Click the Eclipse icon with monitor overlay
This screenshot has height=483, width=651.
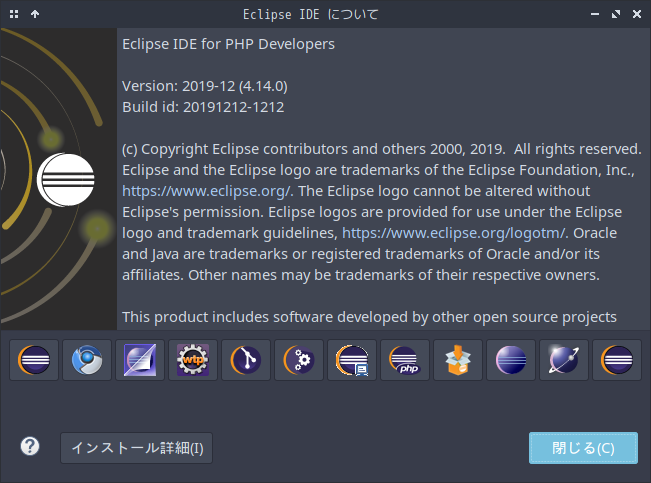tap(352, 360)
